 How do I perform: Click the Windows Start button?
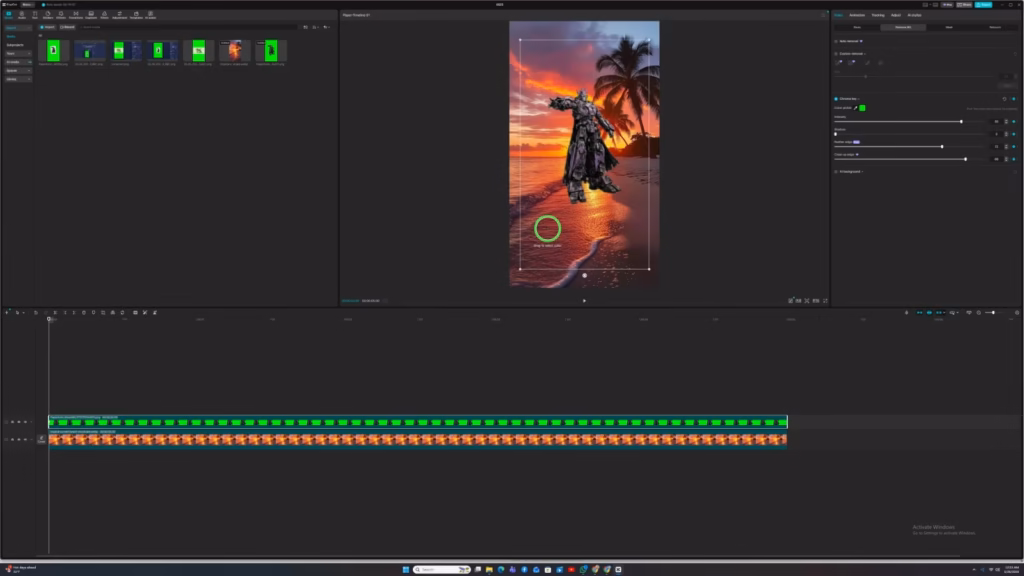click(x=406, y=569)
